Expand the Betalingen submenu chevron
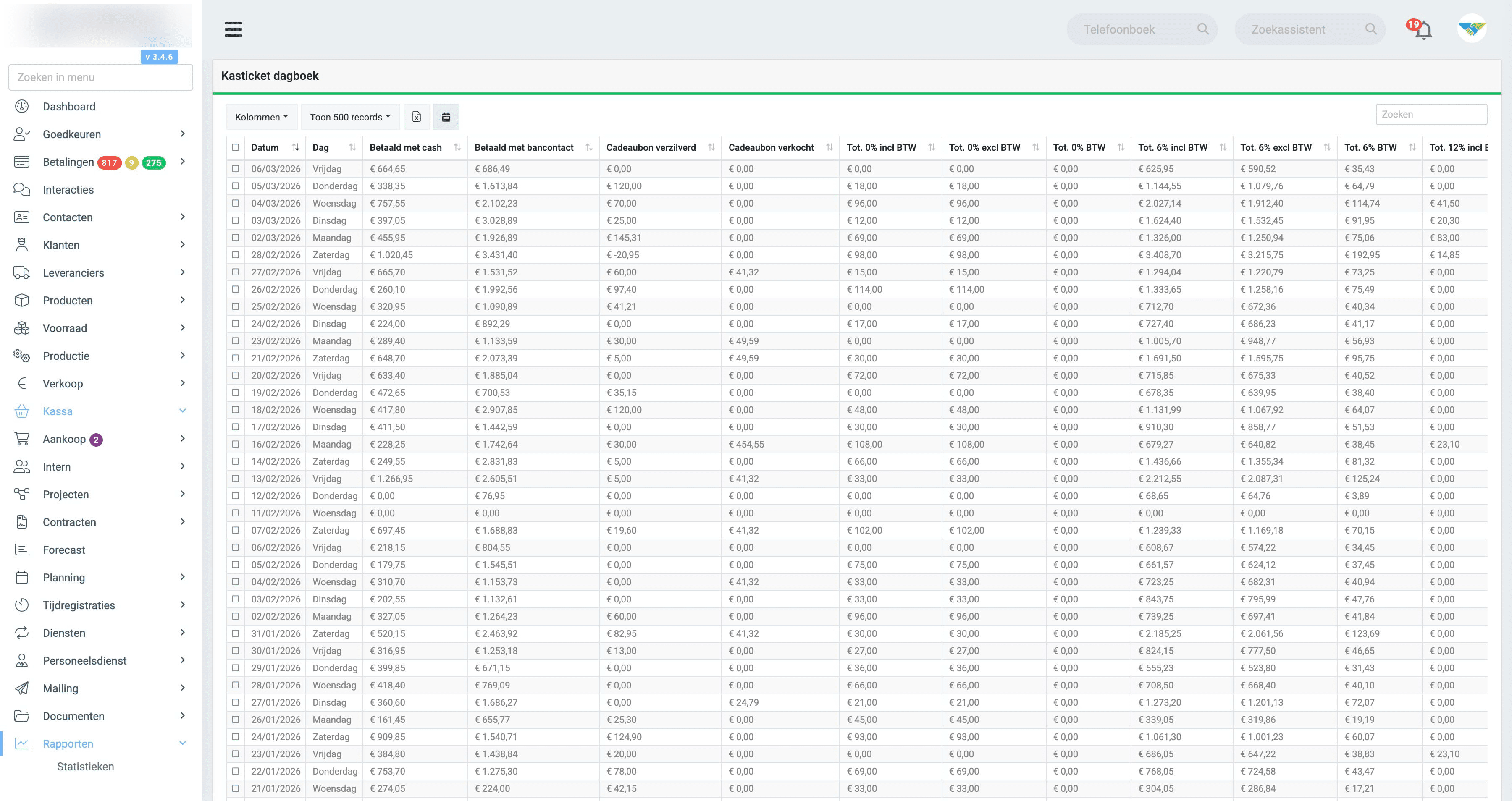Screen dimensions: 1512x801 [183, 161]
